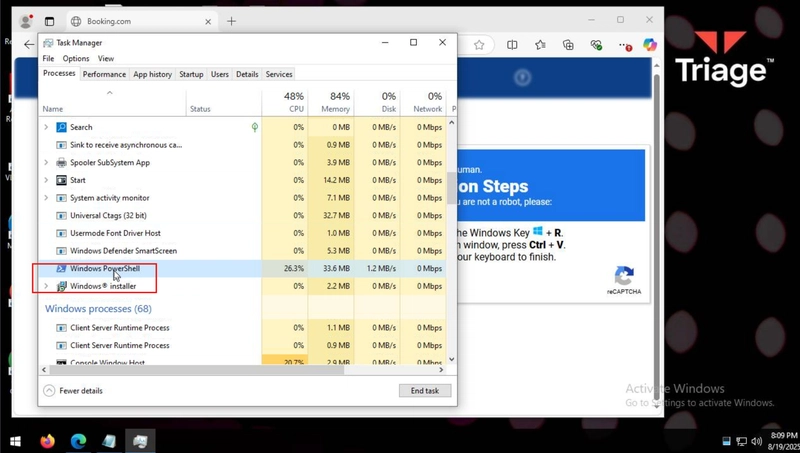Open the Copilot icon in Edge
This screenshot has width=800, height=453.
649,45
